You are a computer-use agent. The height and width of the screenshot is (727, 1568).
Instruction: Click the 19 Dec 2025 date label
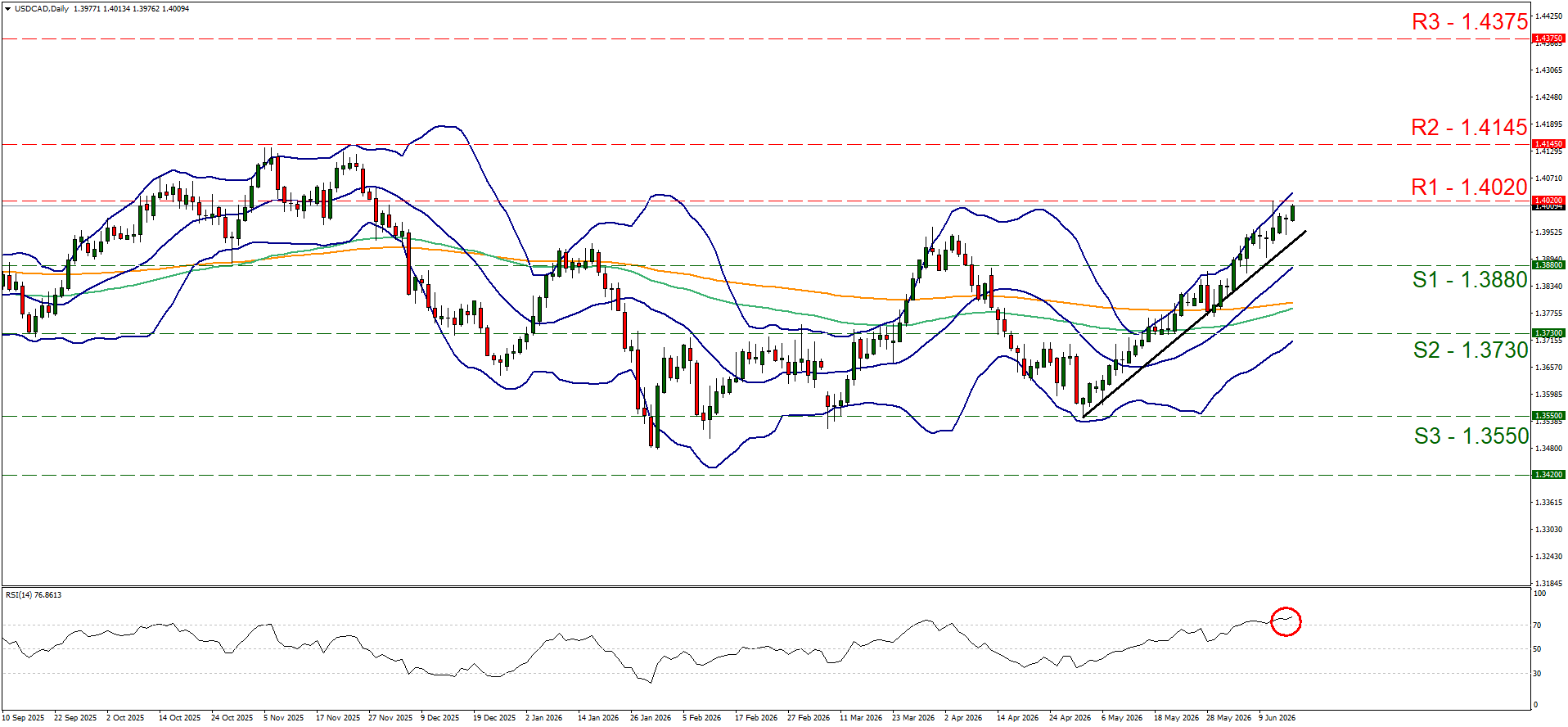[494, 718]
